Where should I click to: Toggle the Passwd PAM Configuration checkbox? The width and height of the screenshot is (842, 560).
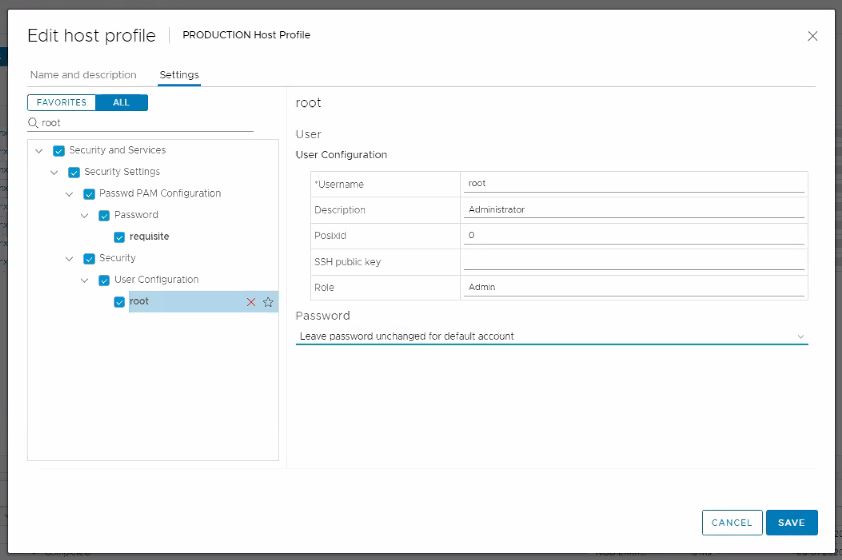(89, 194)
